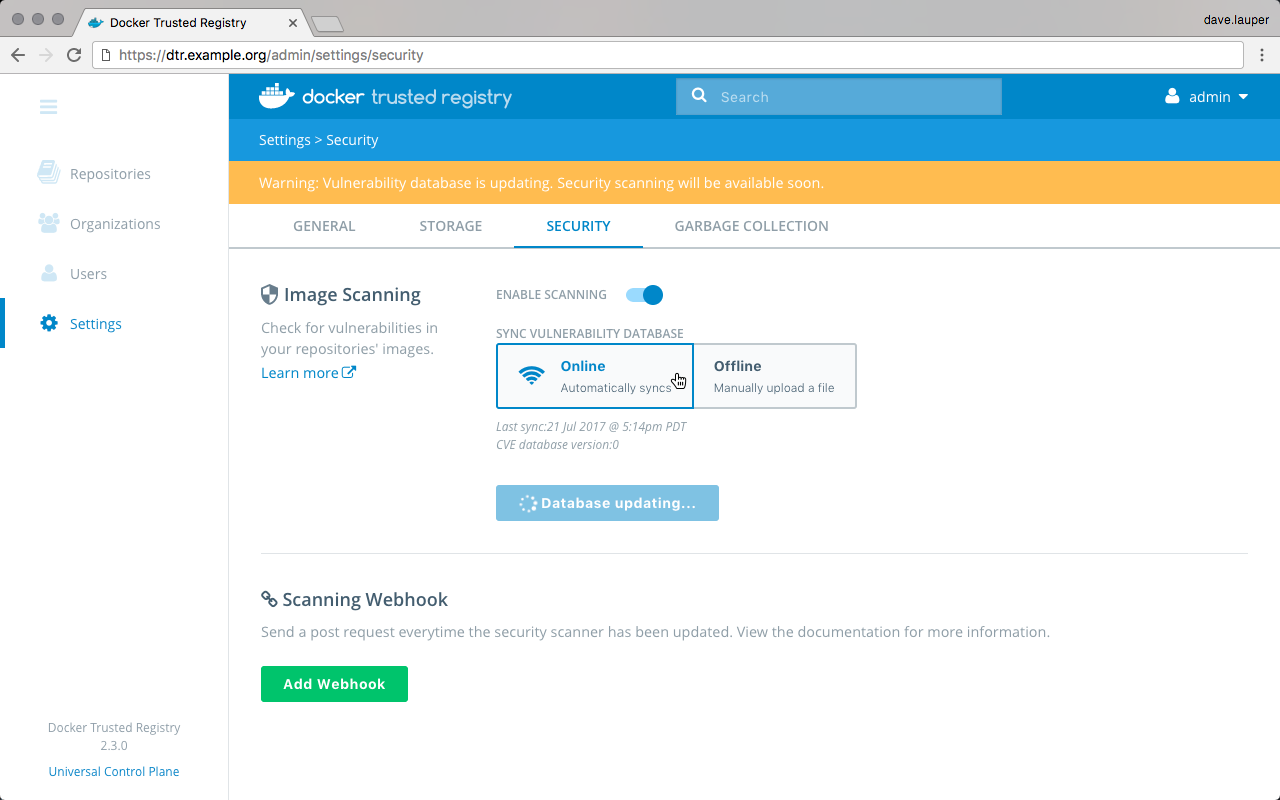Open the Learn more link
Screen dimensions: 1280x800
tap(308, 373)
